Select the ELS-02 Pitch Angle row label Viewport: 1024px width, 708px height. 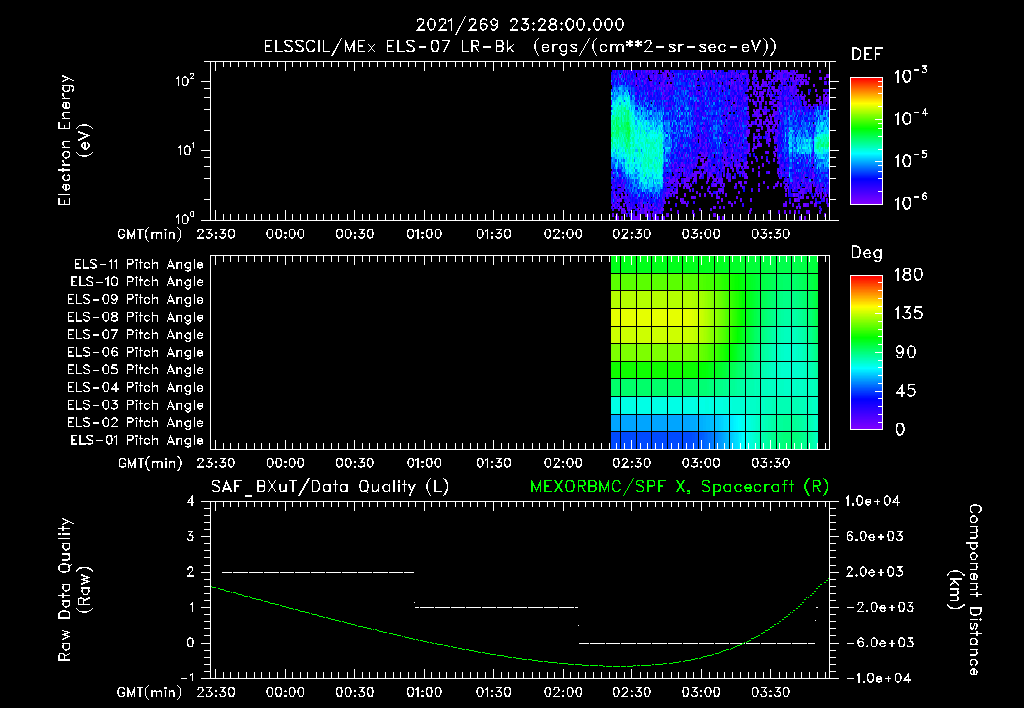(x=135, y=423)
